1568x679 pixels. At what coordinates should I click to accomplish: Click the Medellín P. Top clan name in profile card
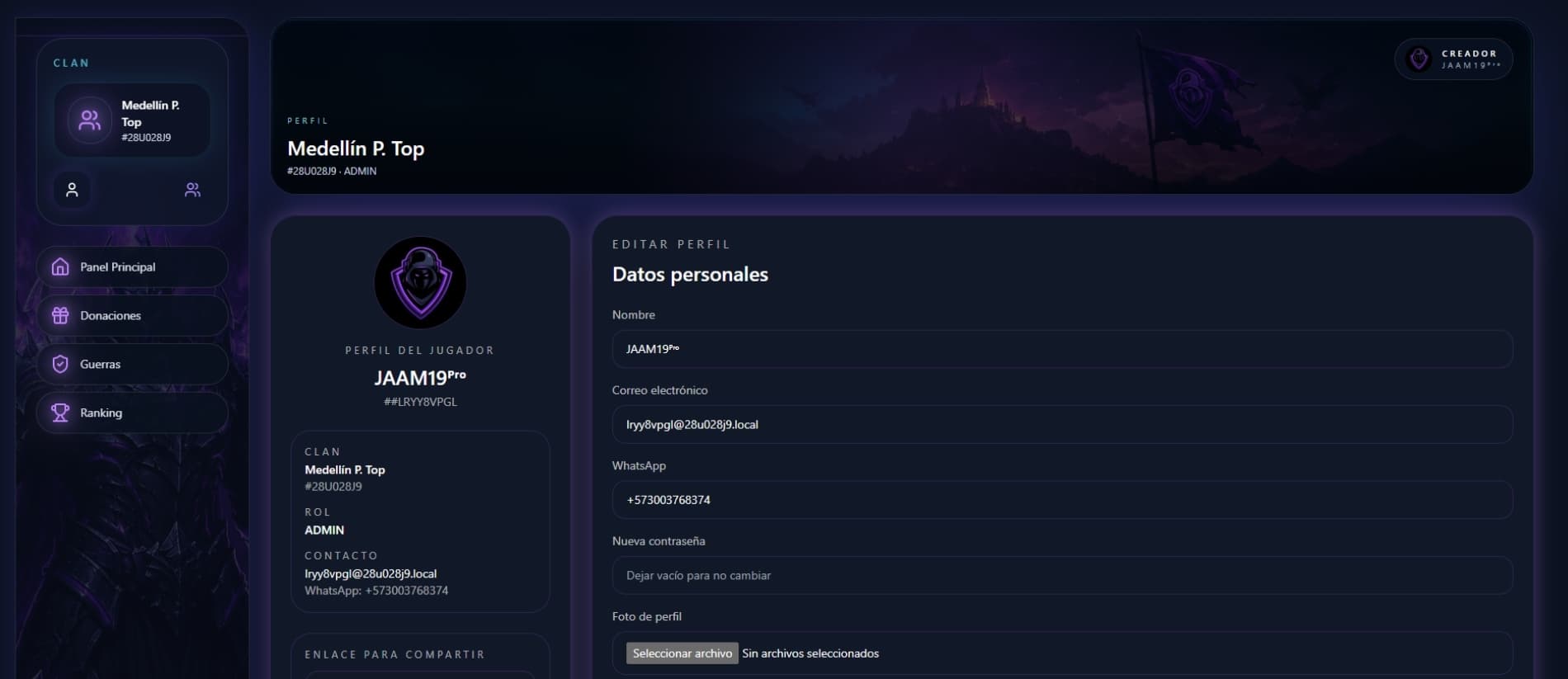point(345,469)
